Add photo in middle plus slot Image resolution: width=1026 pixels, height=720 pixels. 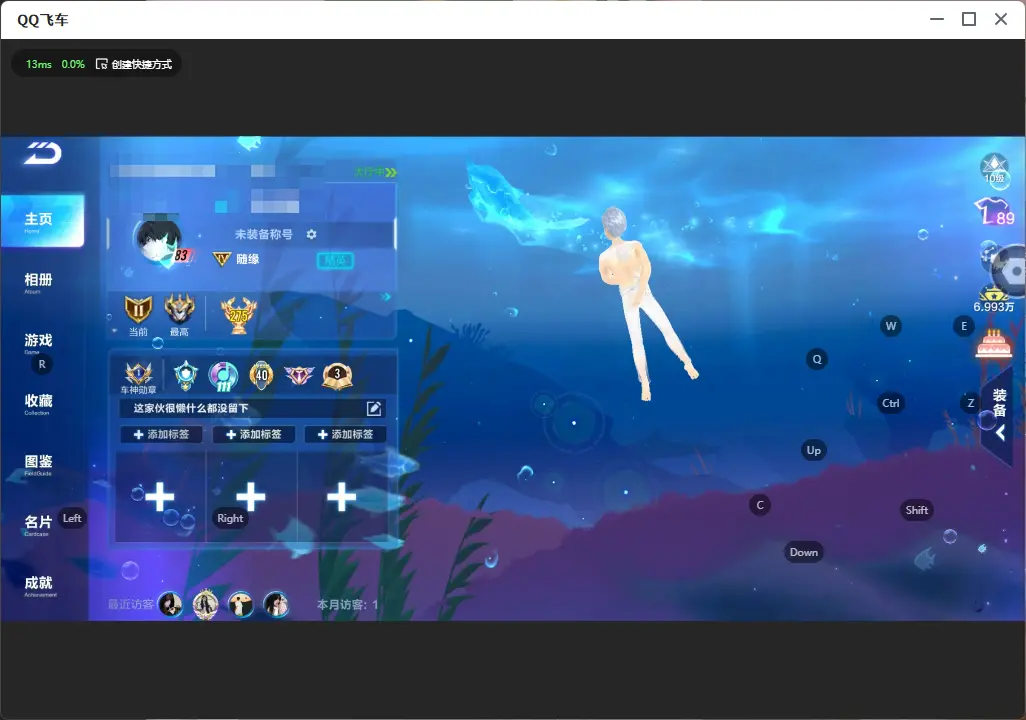point(251,497)
